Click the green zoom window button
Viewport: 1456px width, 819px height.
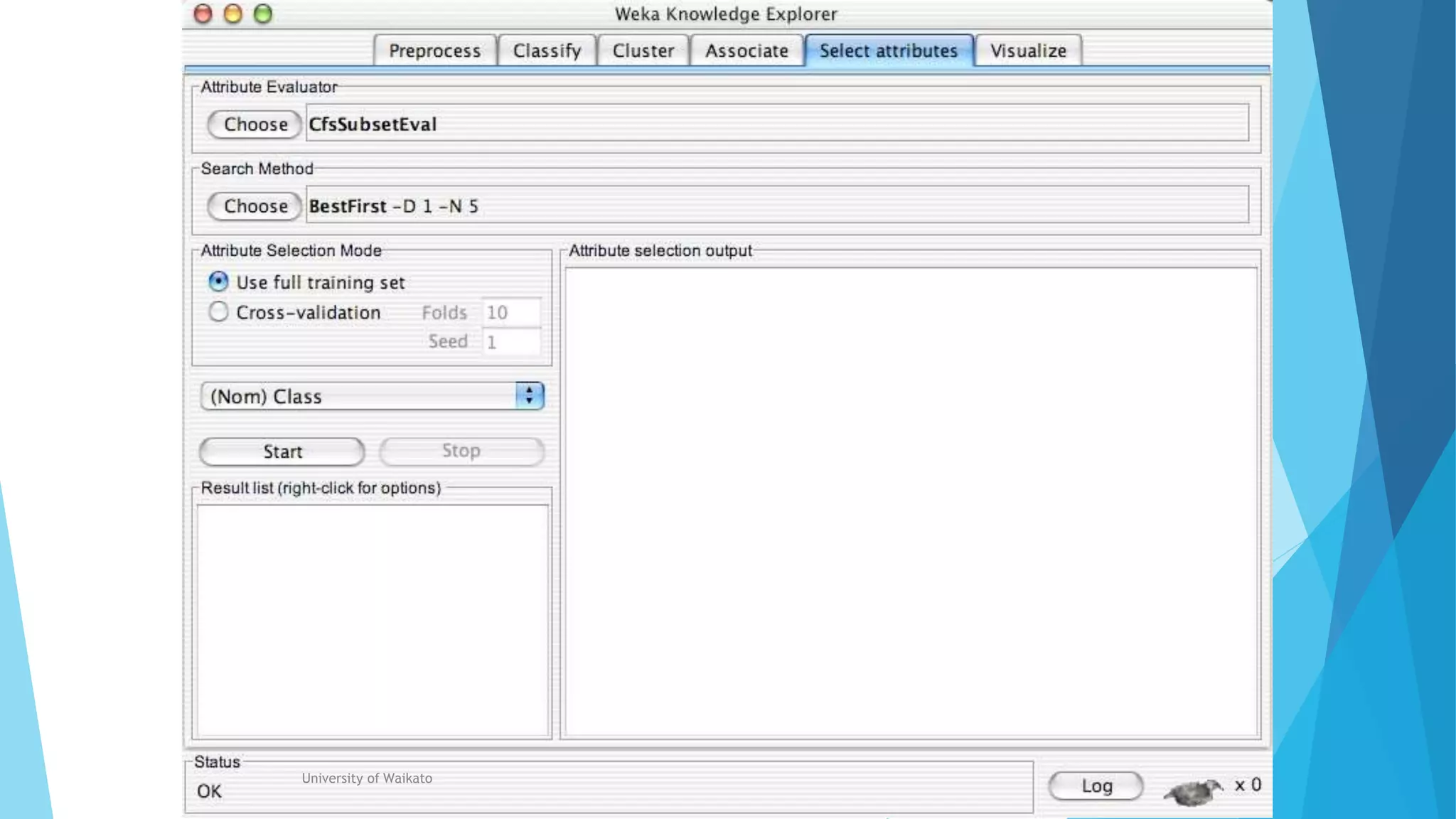point(263,14)
